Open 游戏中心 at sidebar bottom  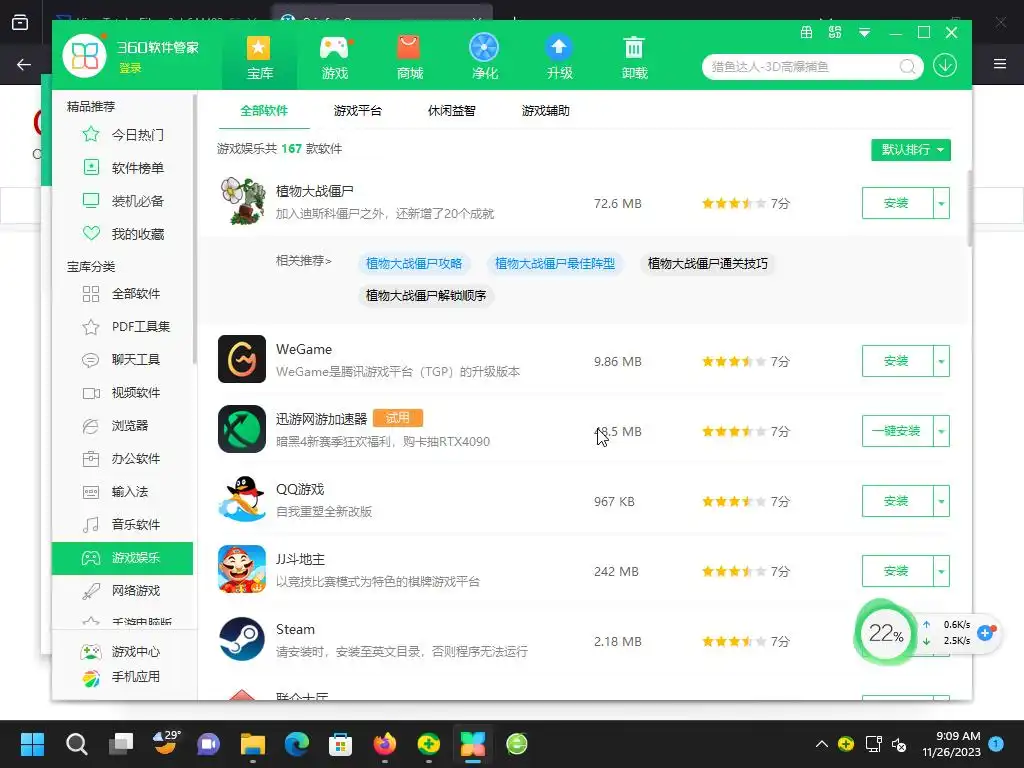tap(120, 652)
